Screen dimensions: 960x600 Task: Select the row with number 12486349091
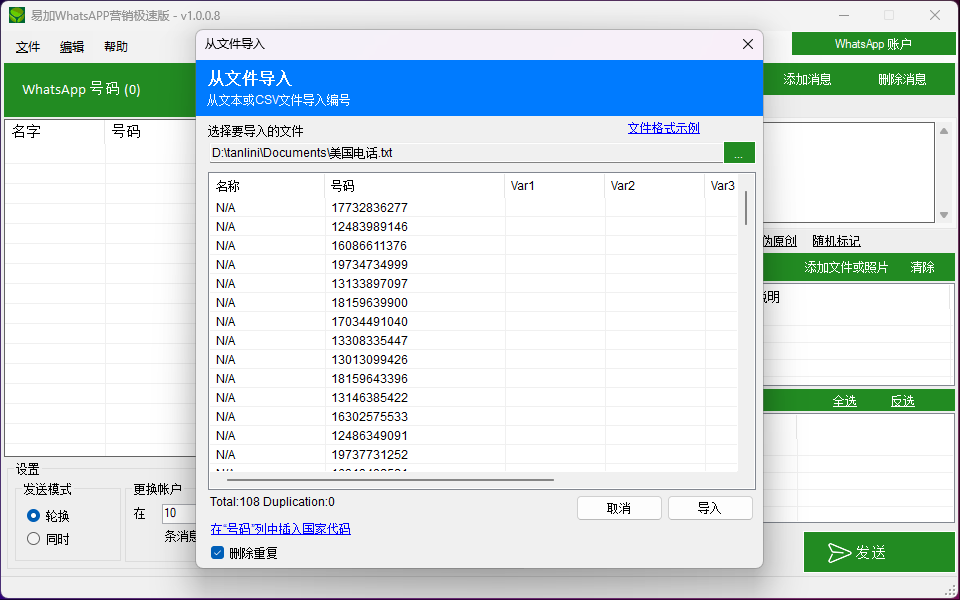click(474, 435)
